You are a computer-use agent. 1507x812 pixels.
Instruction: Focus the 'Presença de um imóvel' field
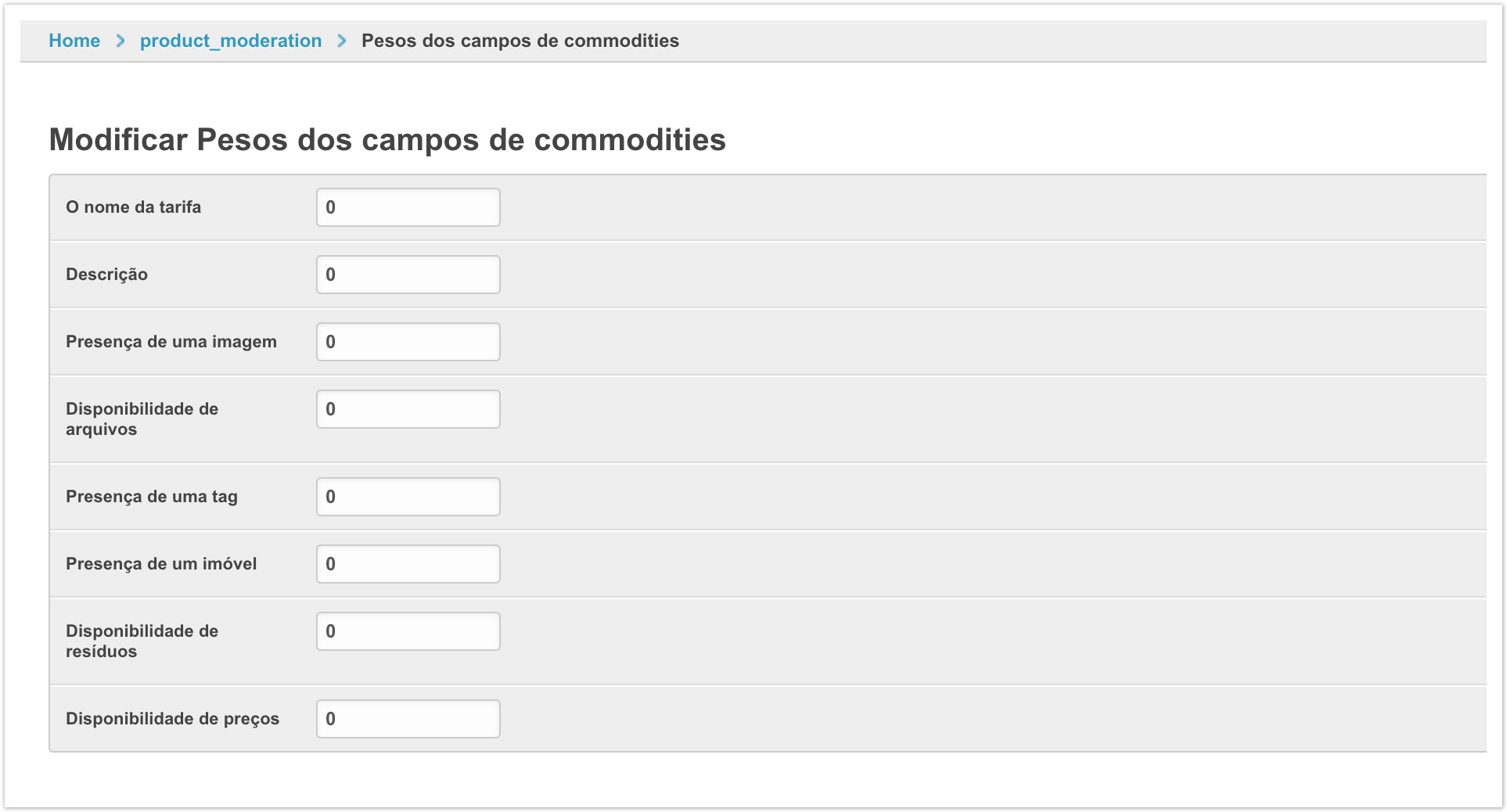tap(408, 564)
